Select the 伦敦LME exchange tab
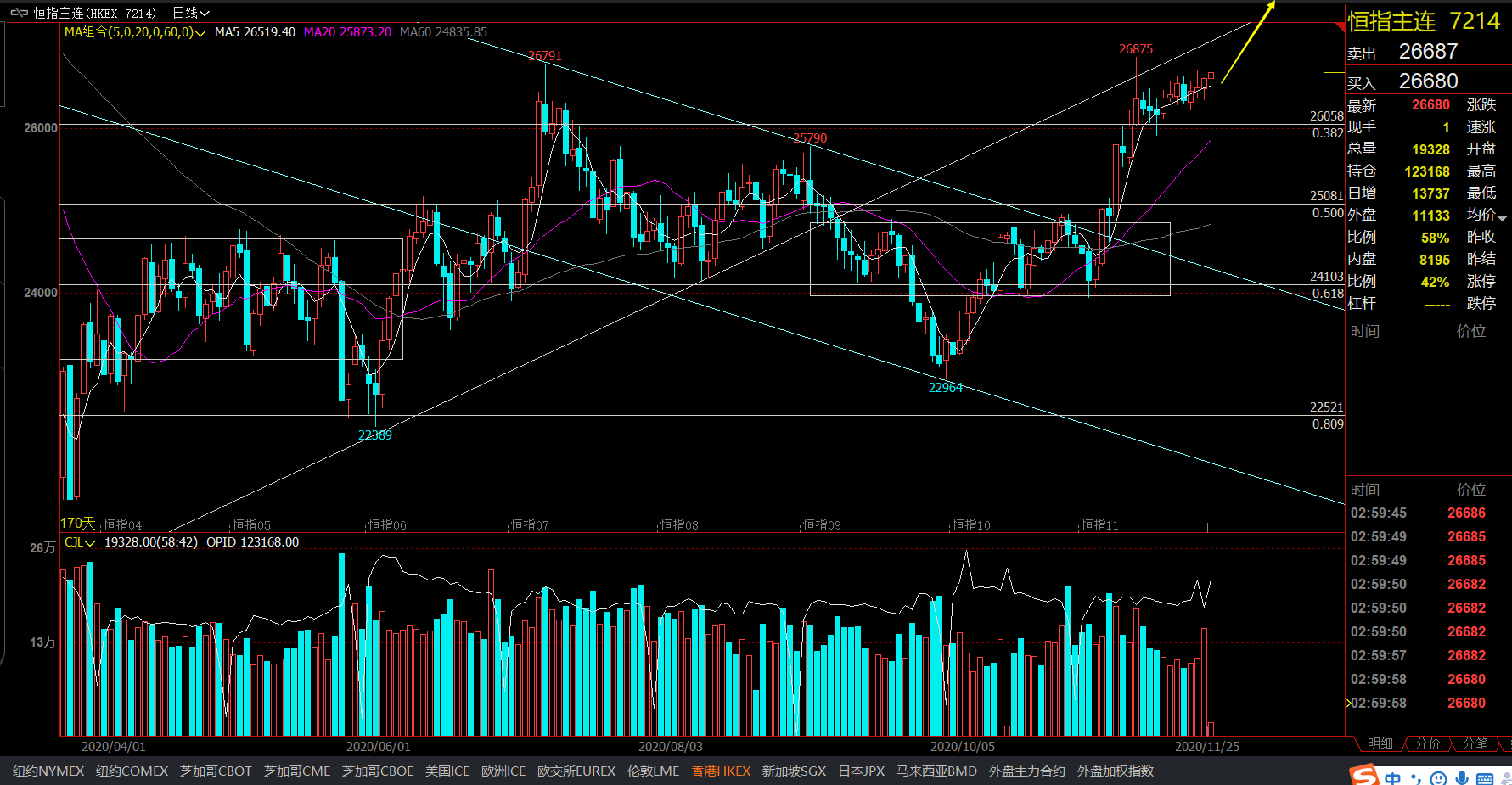Viewport: 1512px width, 785px height. coord(653,771)
